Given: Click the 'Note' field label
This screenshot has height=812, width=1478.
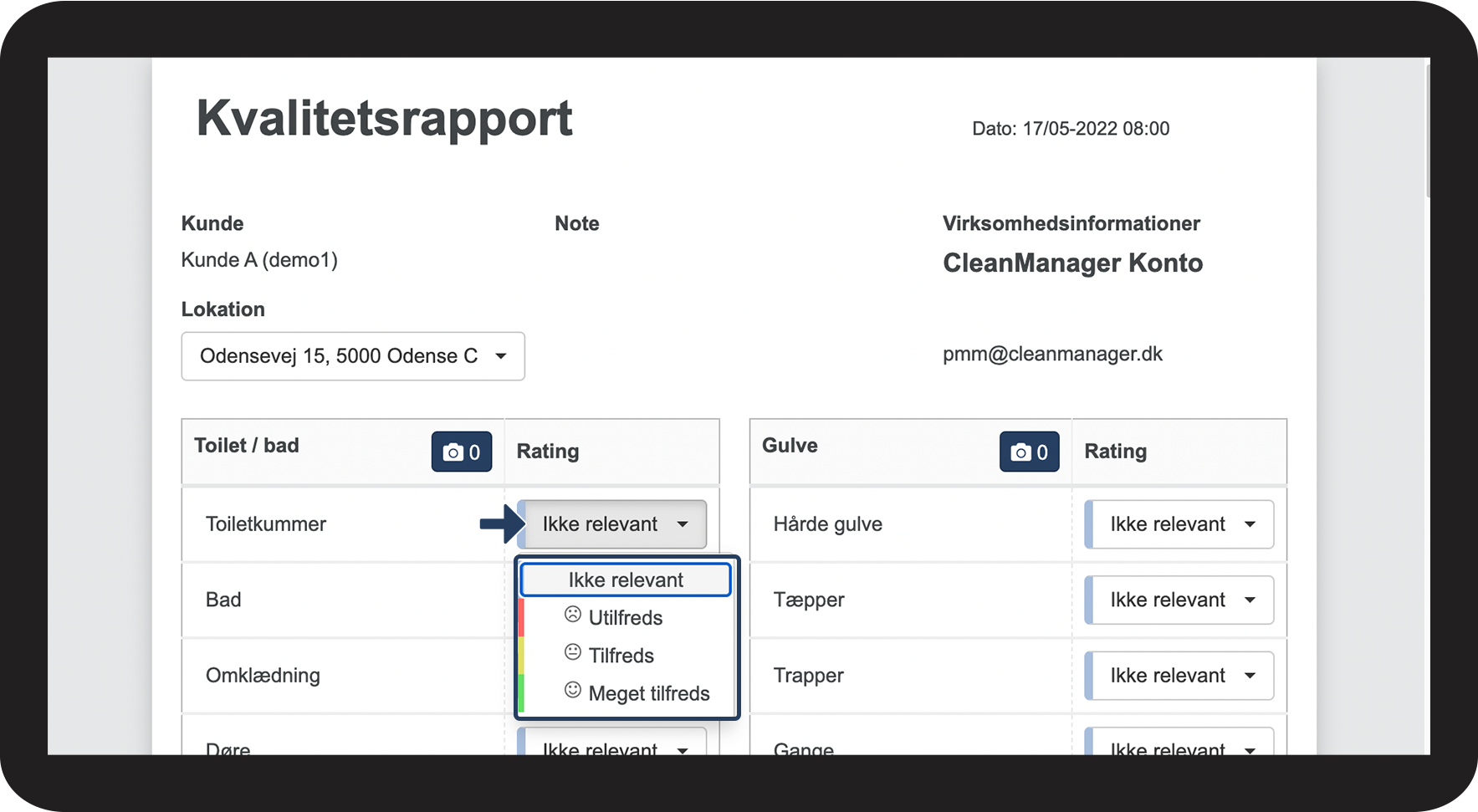Looking at the screenshot, I should (x=577, y=223).
